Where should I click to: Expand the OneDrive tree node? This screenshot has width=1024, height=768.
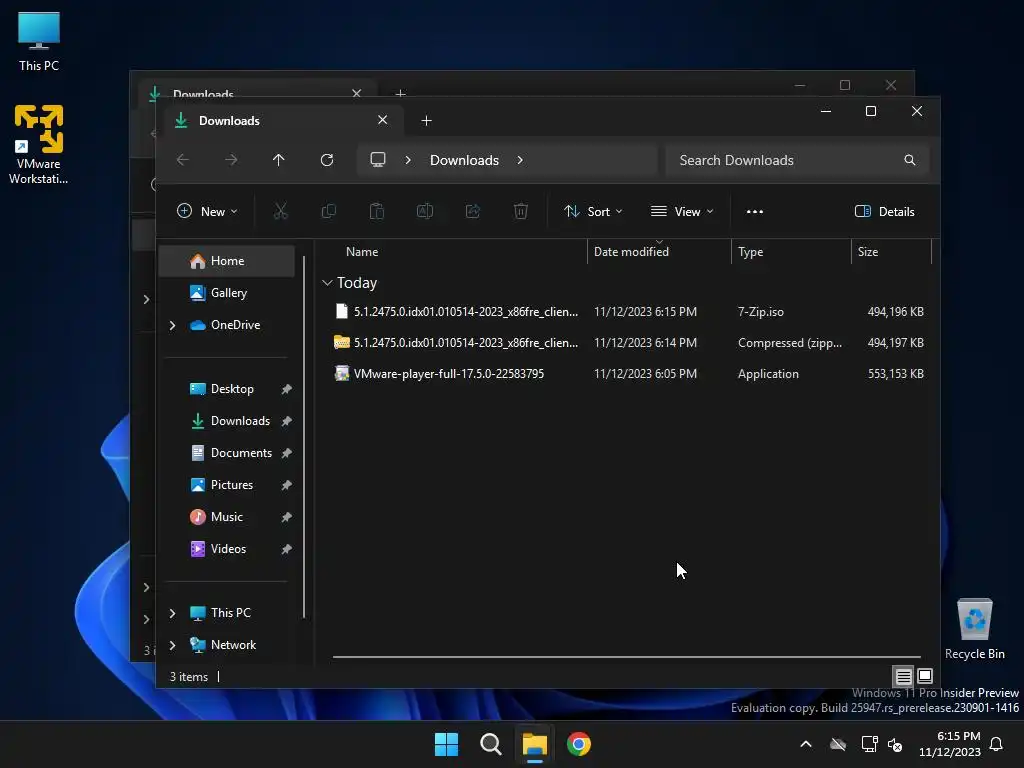(x=172, y=325)
